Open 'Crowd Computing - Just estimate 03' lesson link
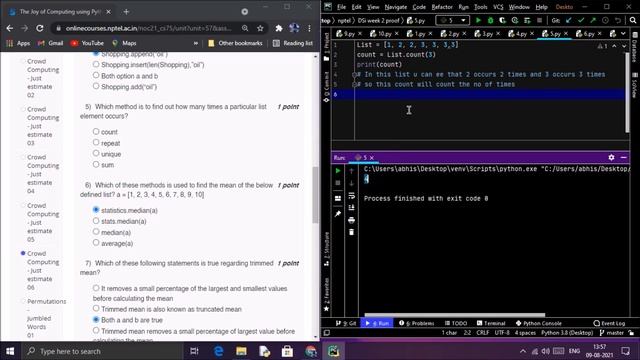 click(43, 126)
